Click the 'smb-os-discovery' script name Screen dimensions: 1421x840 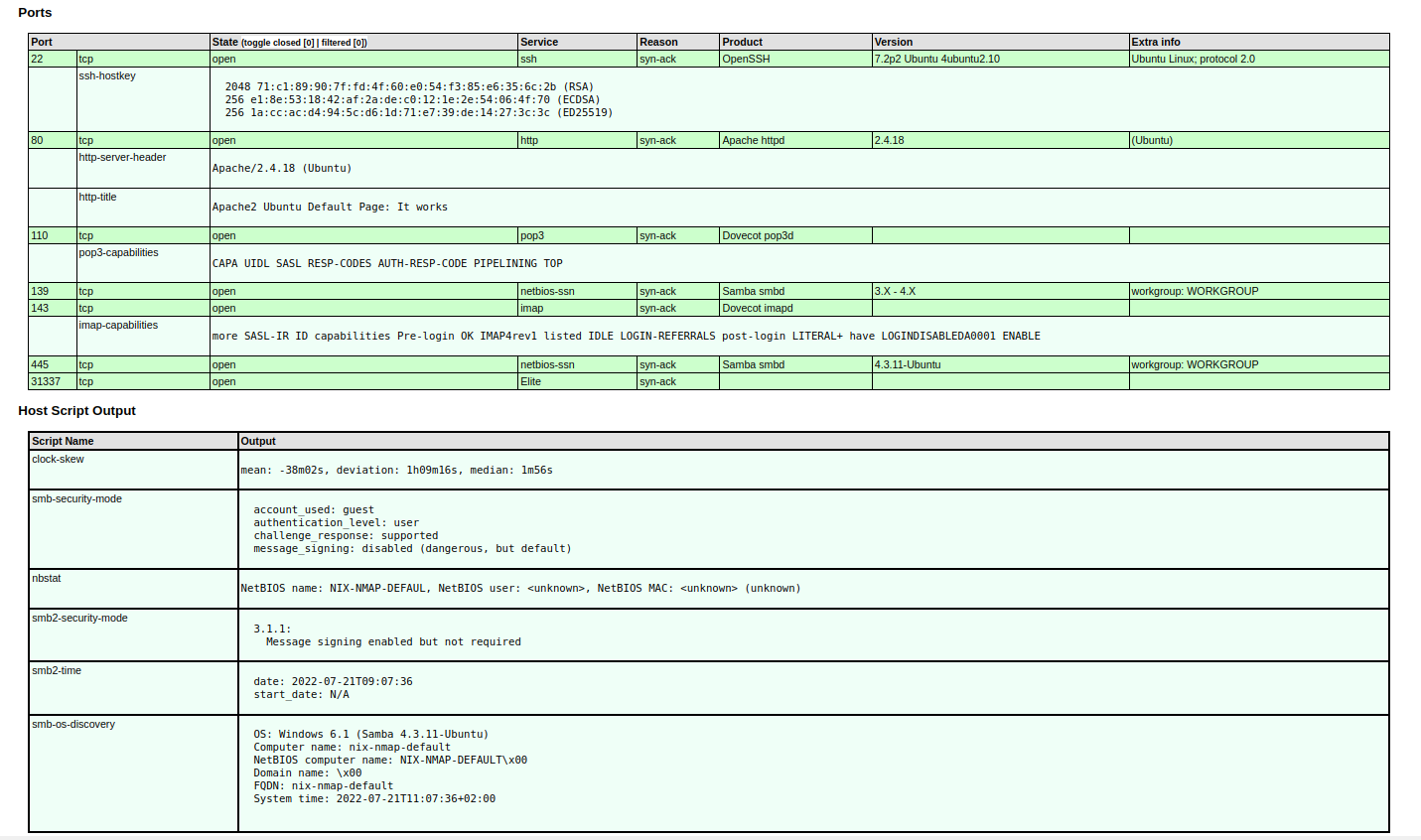point(73,724)
